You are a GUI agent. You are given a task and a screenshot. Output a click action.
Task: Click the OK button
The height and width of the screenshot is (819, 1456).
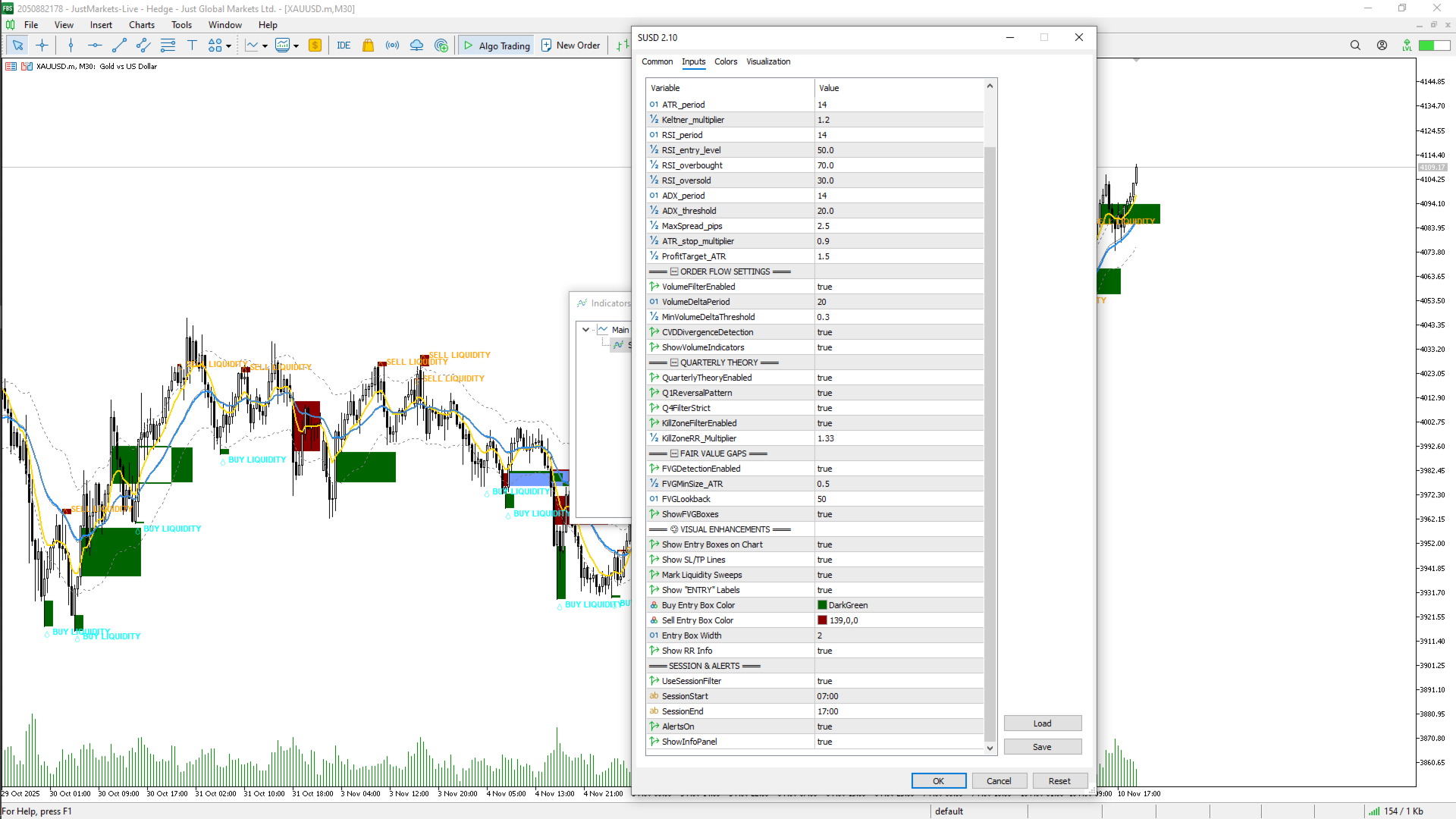click(x=938, y=781)
